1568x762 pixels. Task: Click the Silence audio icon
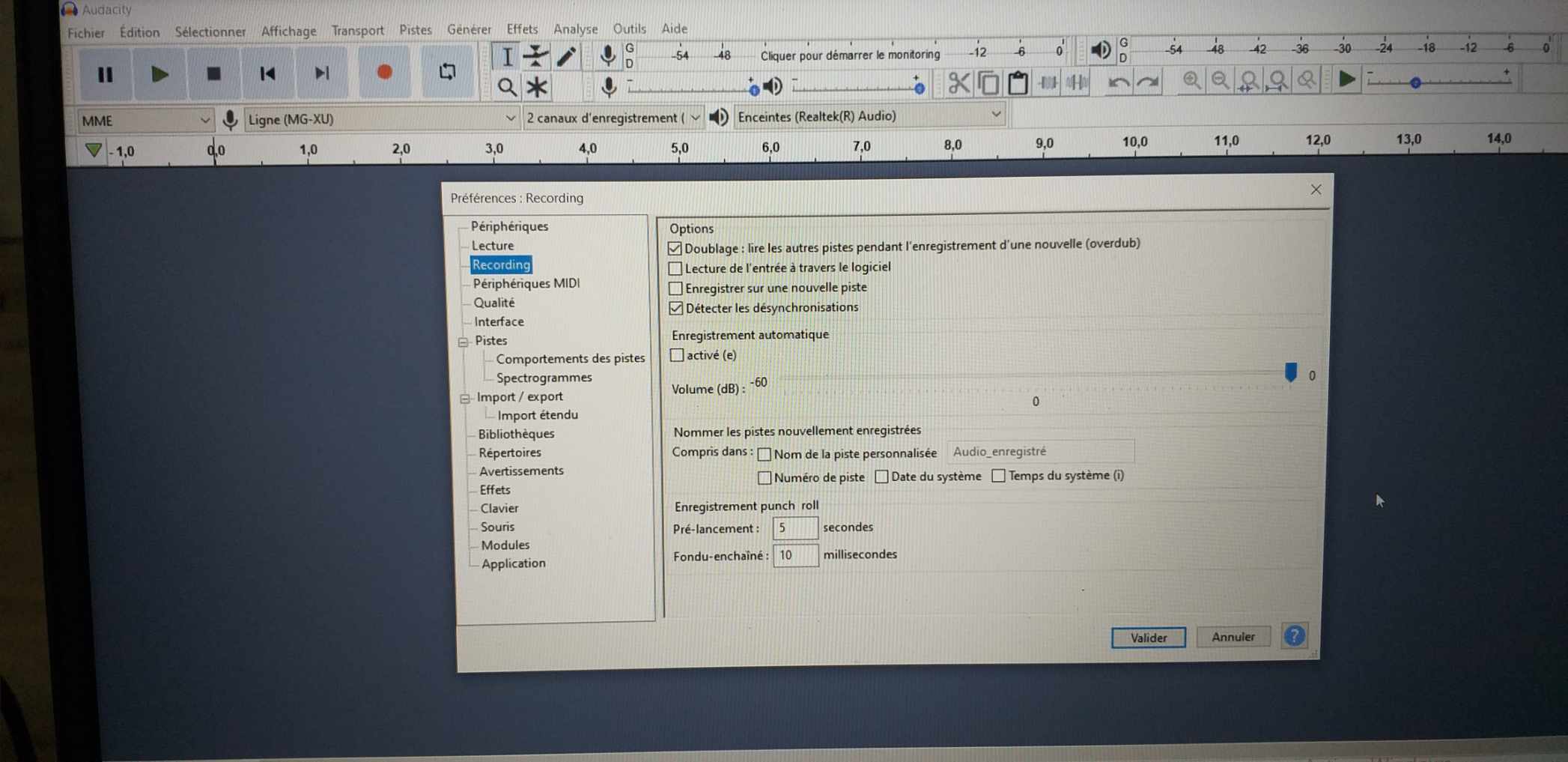click(1077, 82)
